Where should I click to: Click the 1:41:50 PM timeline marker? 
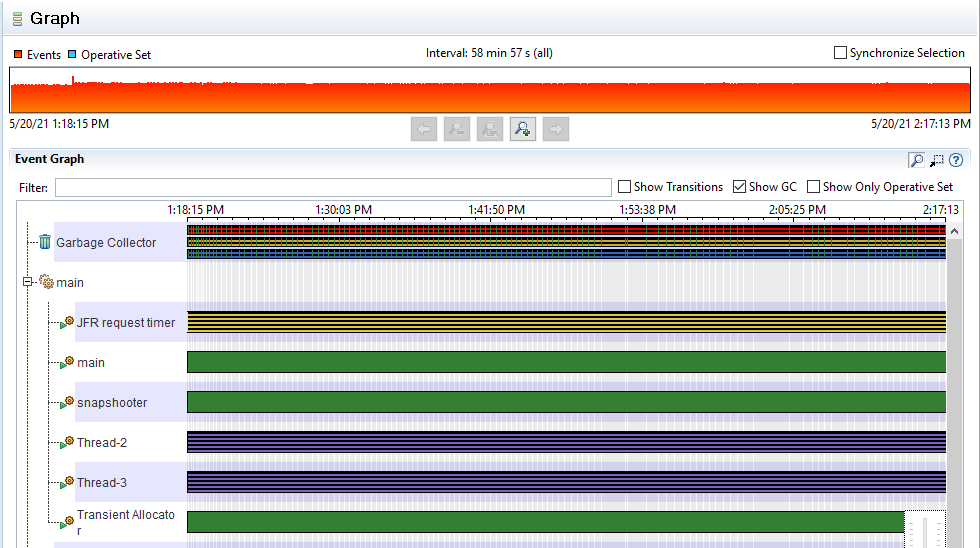pos(496,210)
